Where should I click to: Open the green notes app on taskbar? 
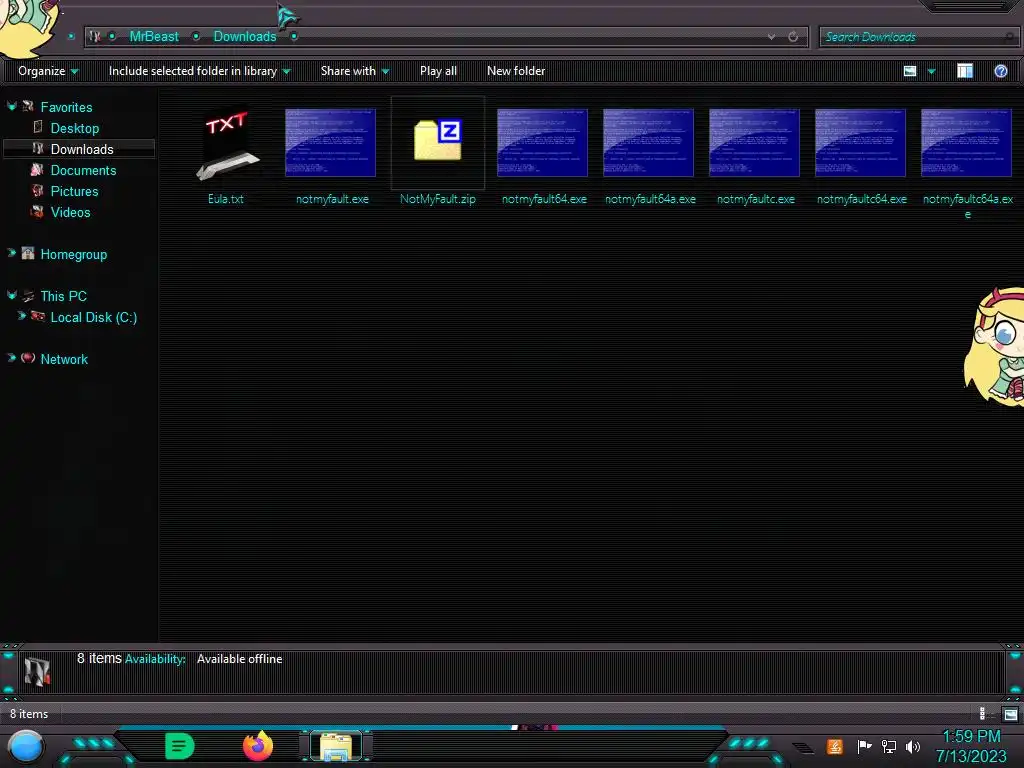click(x=179, y=746)
